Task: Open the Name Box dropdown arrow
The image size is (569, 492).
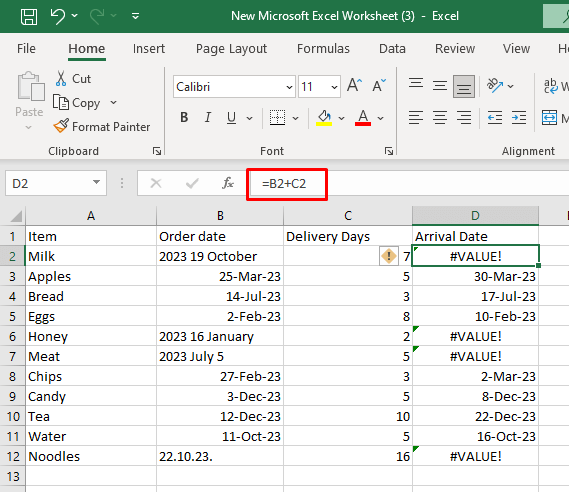Action: 96,183
